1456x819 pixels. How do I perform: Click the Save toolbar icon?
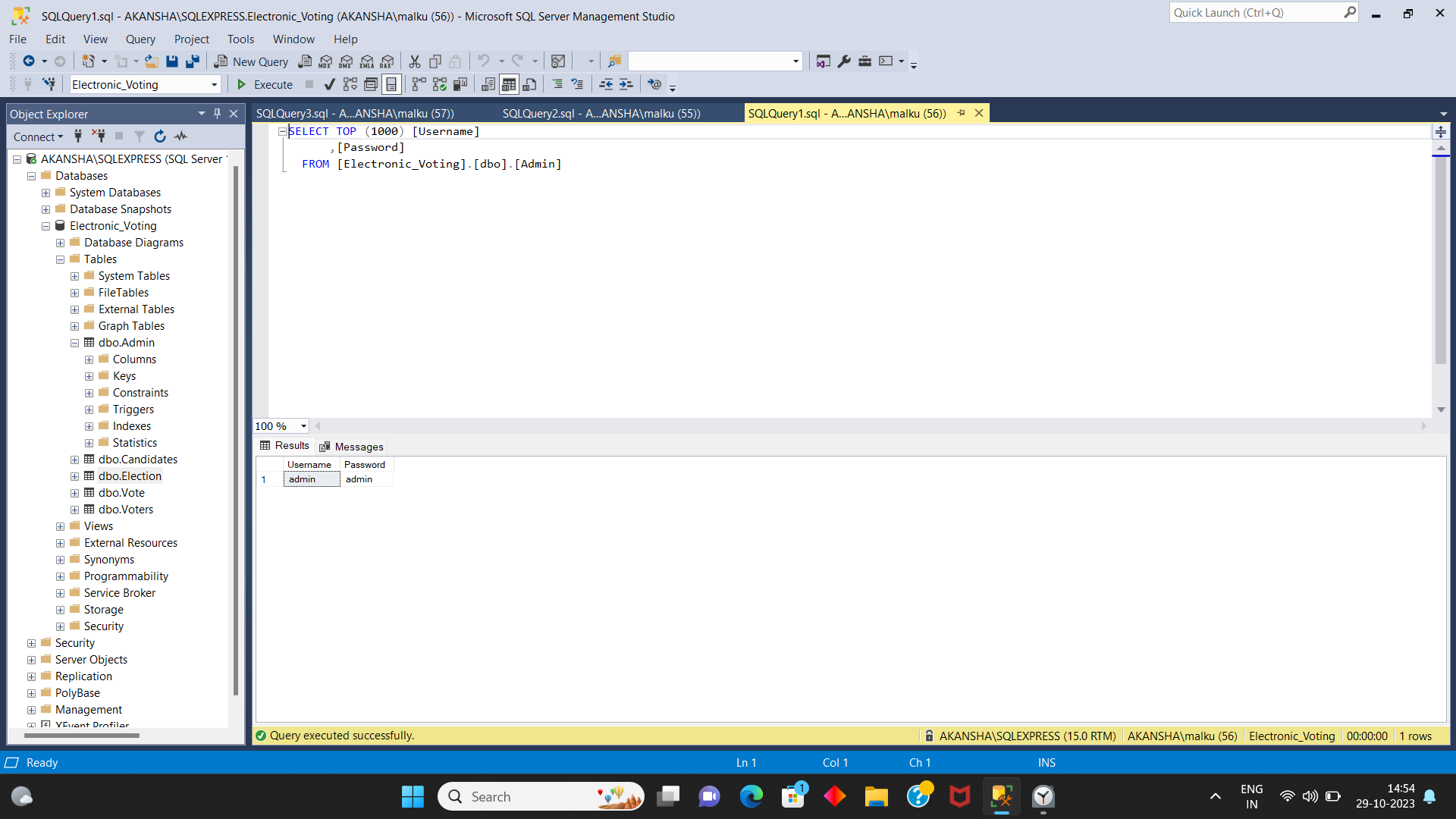173,61
